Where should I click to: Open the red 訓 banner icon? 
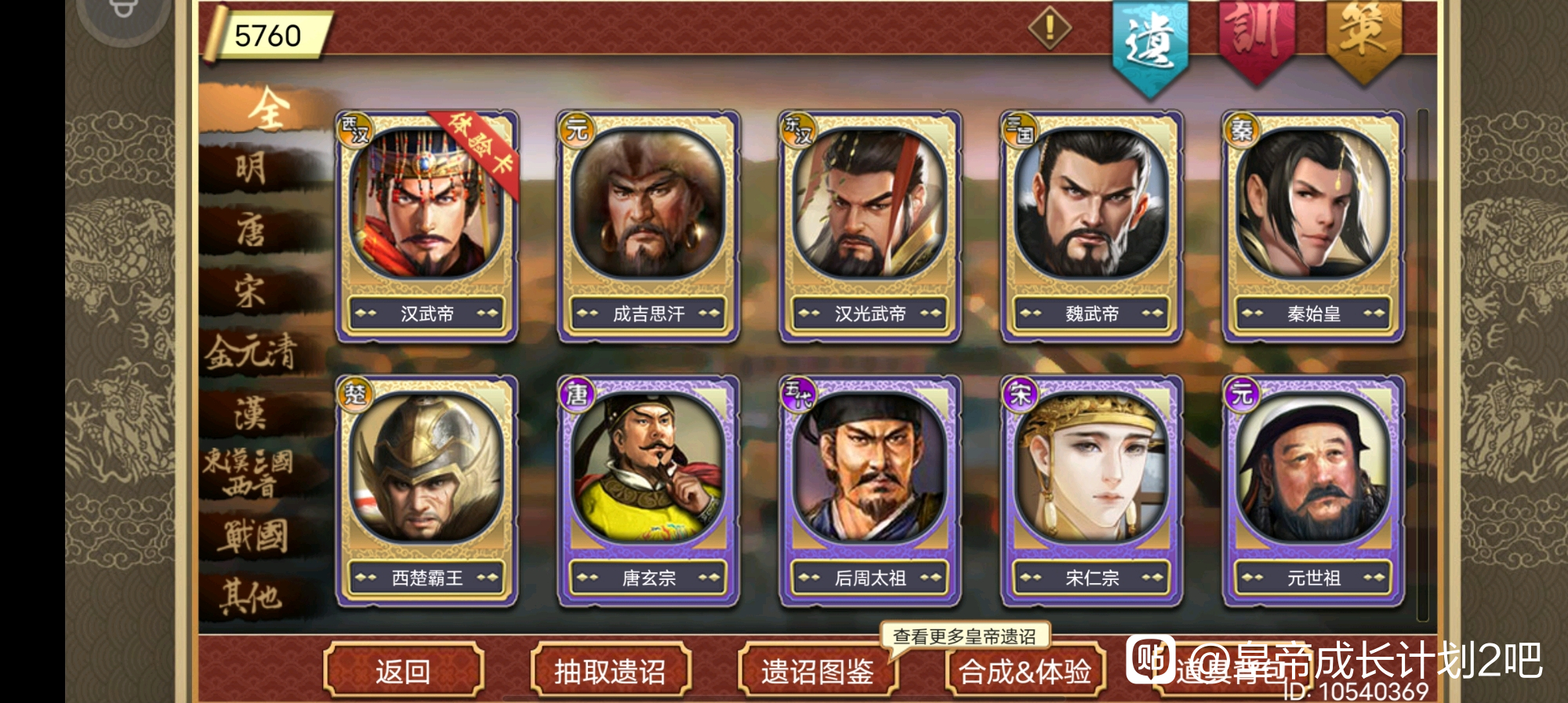(1257, 41)
